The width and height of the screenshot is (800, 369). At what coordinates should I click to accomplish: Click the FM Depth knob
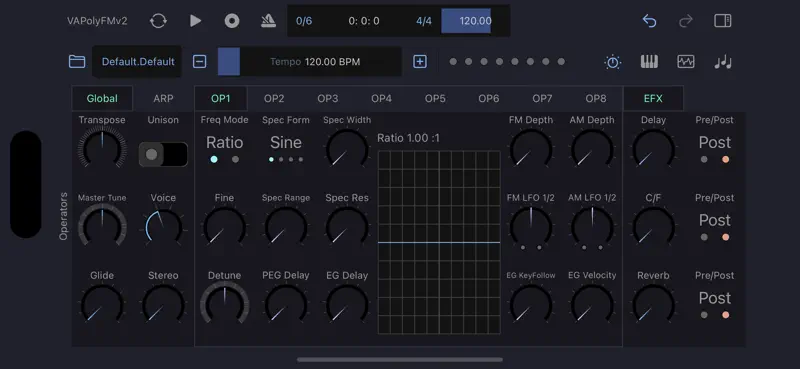[x=531, y=148]
